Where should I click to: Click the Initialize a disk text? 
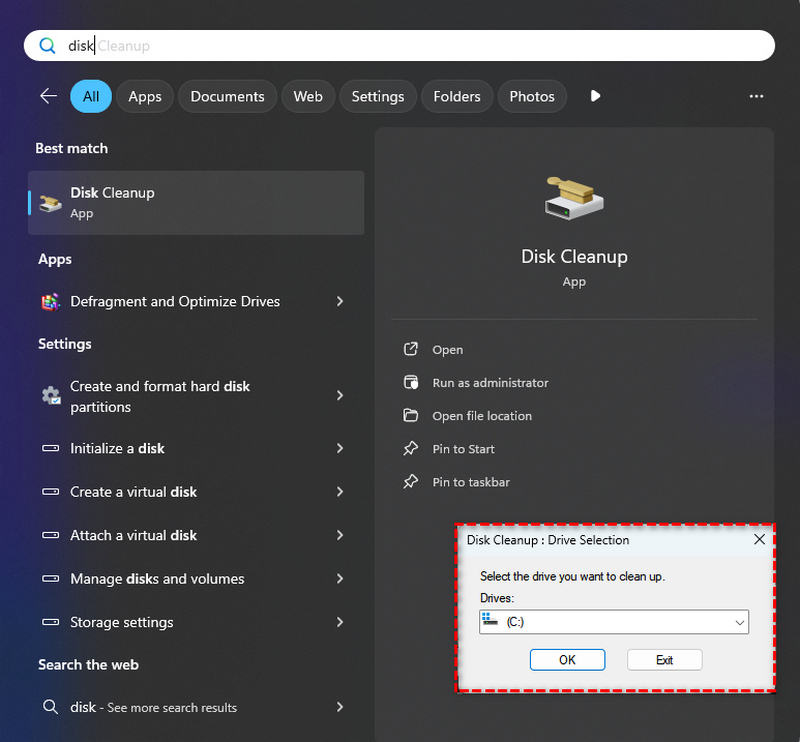pos(117,448)
